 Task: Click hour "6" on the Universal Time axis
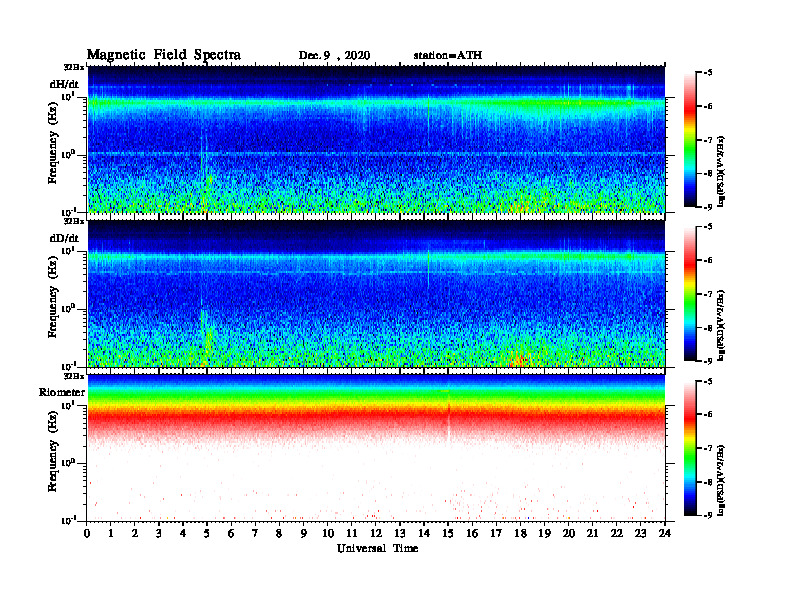[x=231, y=533]
